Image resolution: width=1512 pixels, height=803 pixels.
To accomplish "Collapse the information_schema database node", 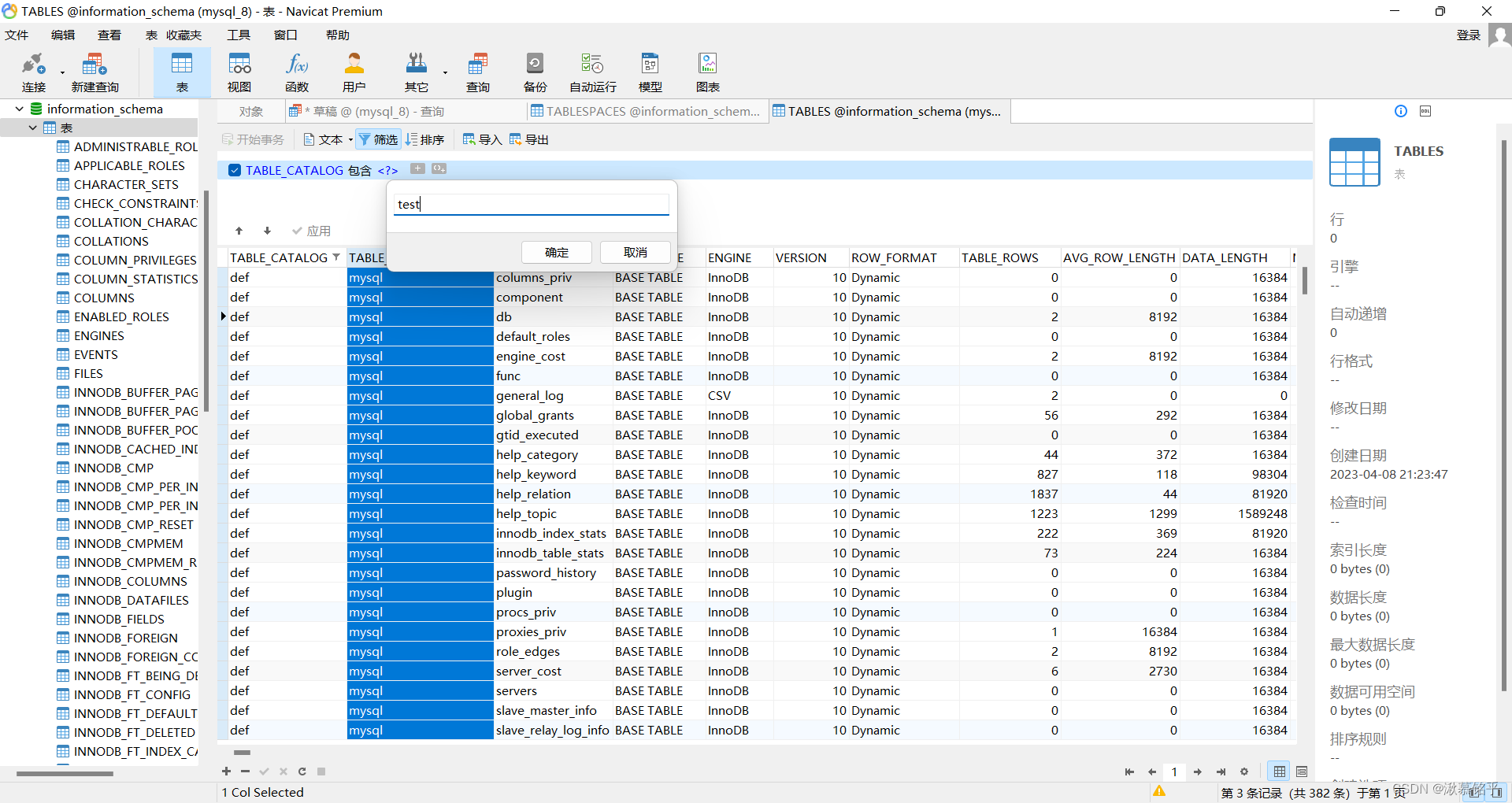I will (x=19, y=109).
